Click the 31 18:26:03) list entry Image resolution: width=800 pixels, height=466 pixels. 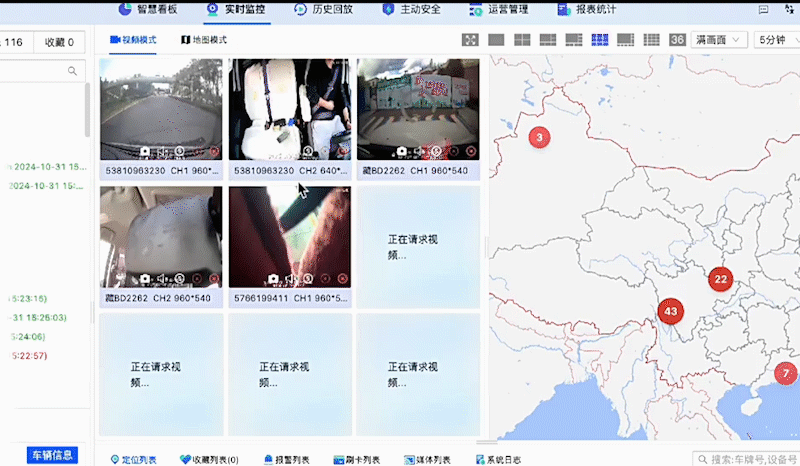tap(39, 317)
